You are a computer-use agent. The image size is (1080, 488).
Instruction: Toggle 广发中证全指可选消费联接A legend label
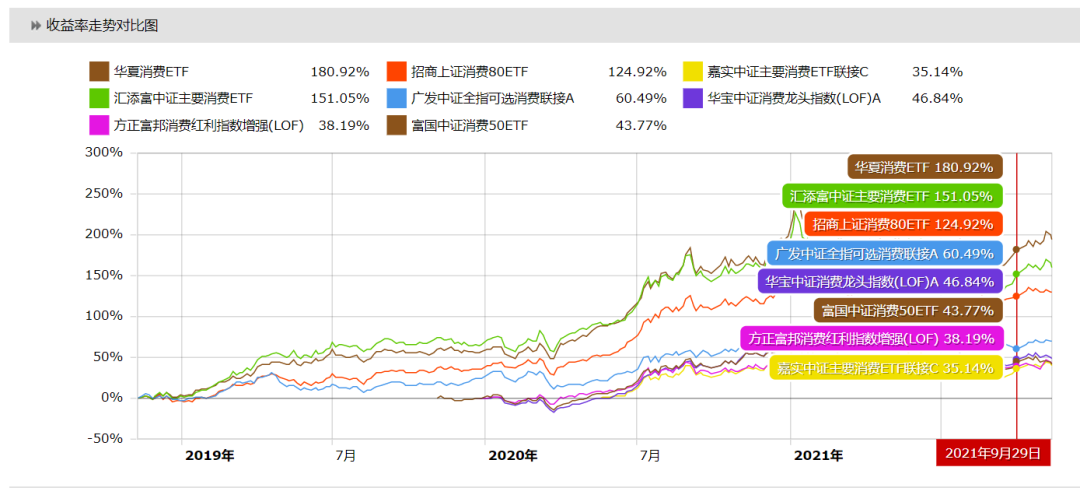coord(492,98)
